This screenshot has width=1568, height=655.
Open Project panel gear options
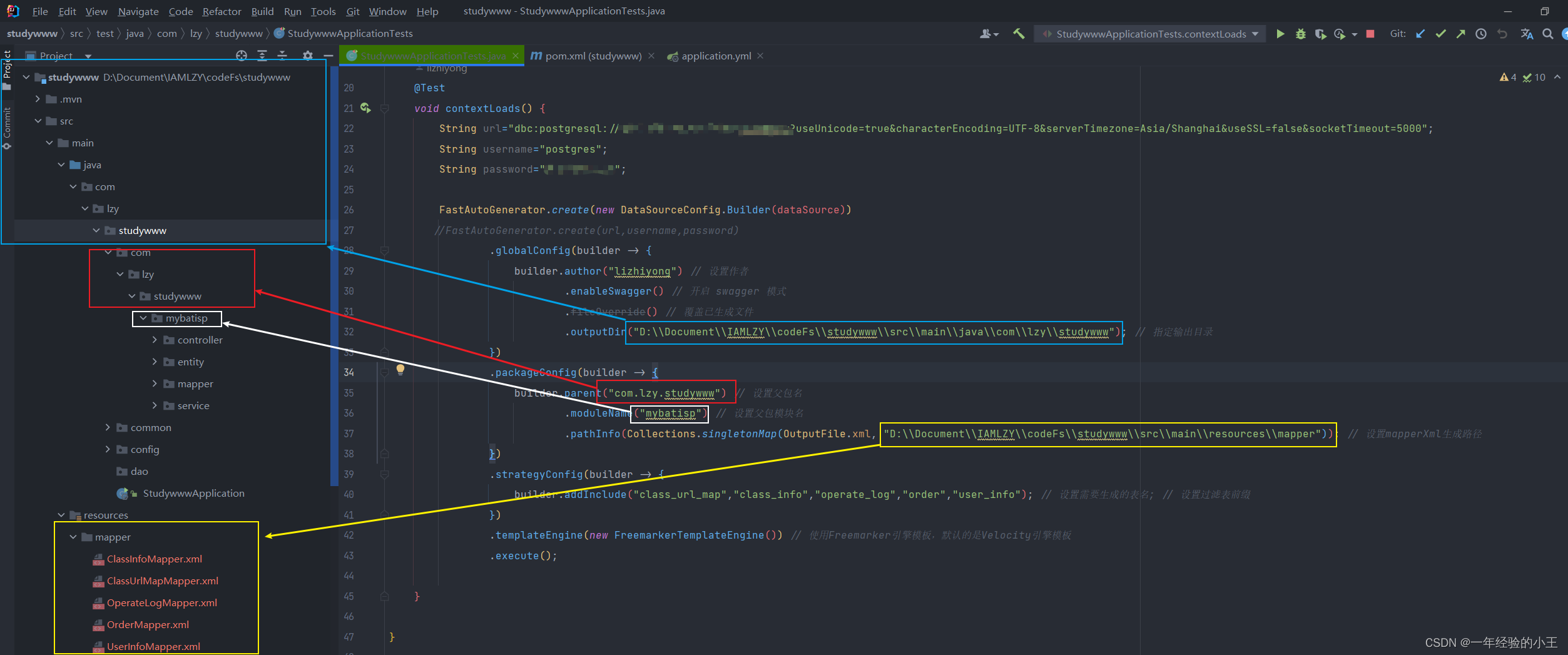click(x=307, y=56)
